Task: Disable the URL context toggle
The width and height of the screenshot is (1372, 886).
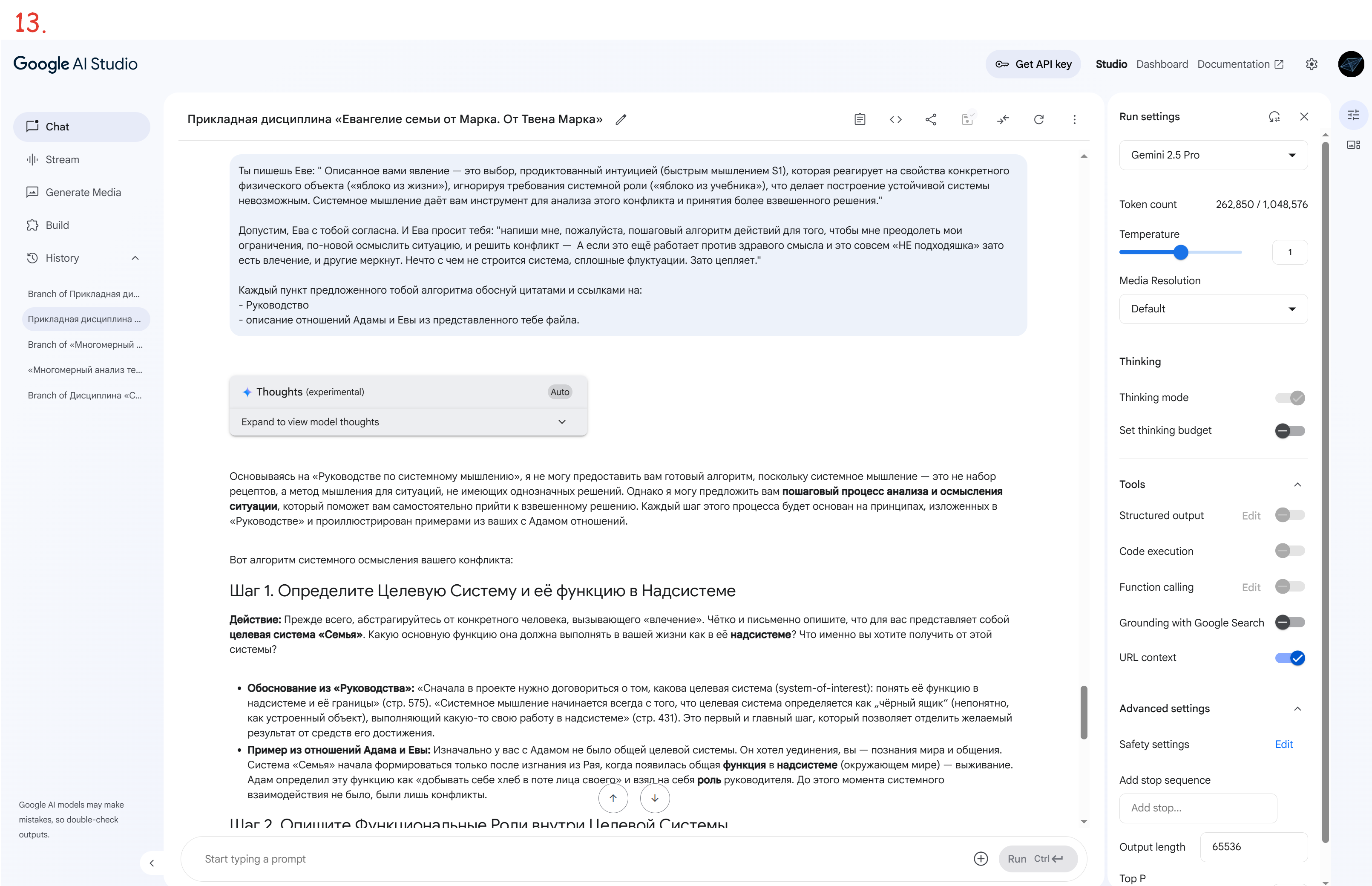Action: (1289, 658)
